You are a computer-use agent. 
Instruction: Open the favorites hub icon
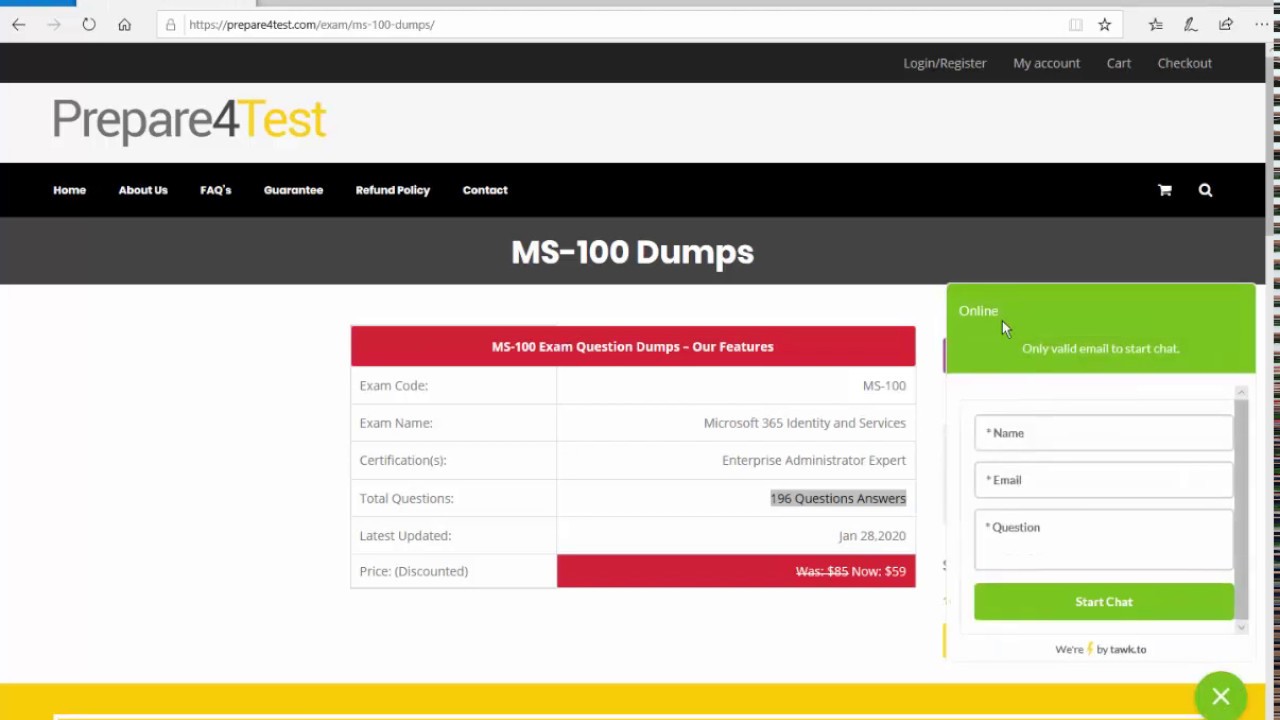click(1155, 24)
